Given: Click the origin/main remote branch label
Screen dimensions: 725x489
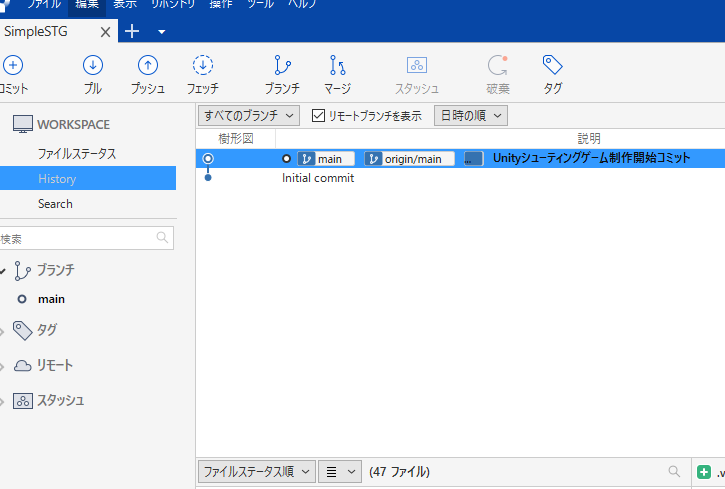Looking at the screenshot, I should [409, 159].
